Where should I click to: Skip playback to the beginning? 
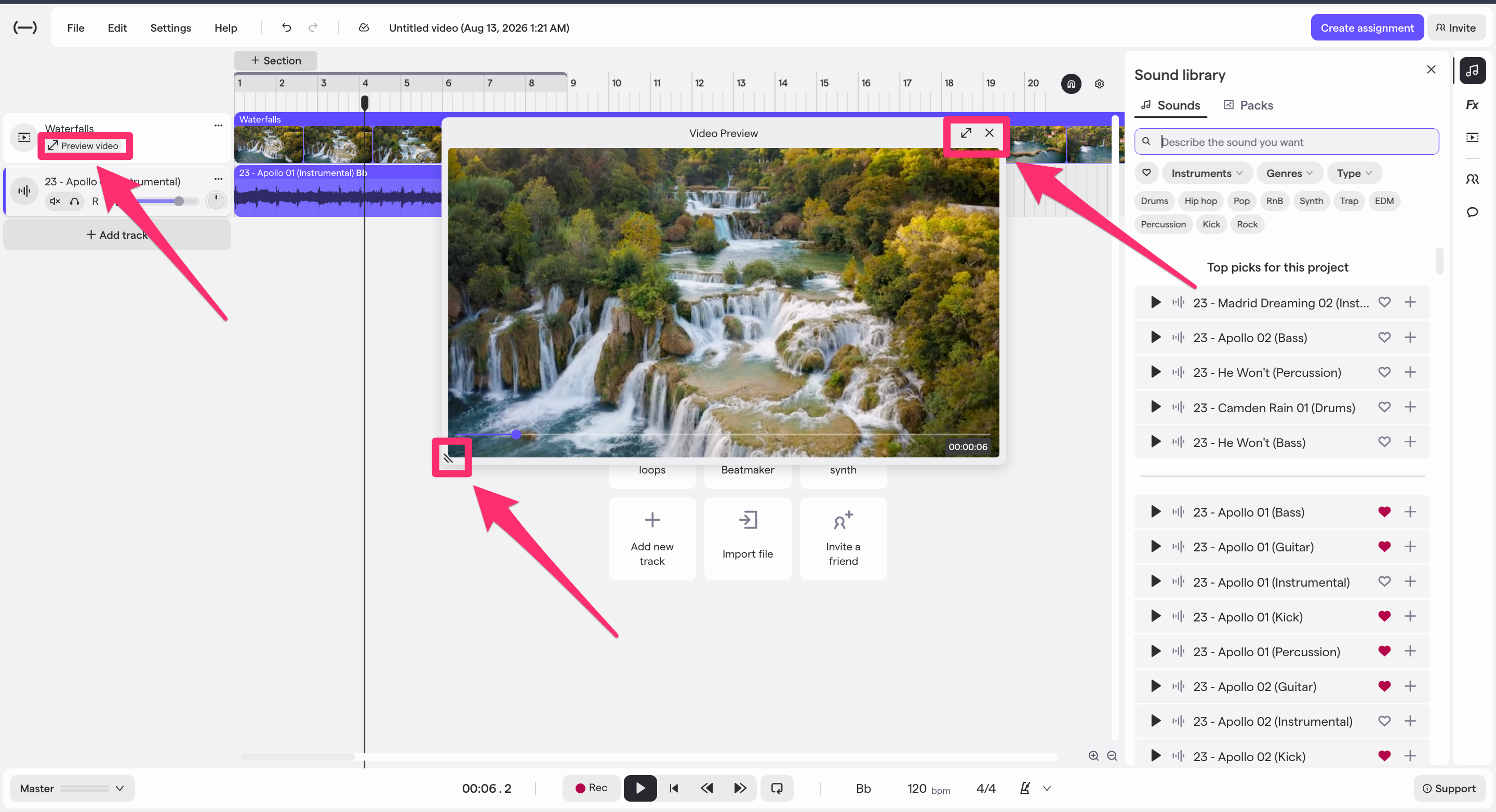coord(673,788)
